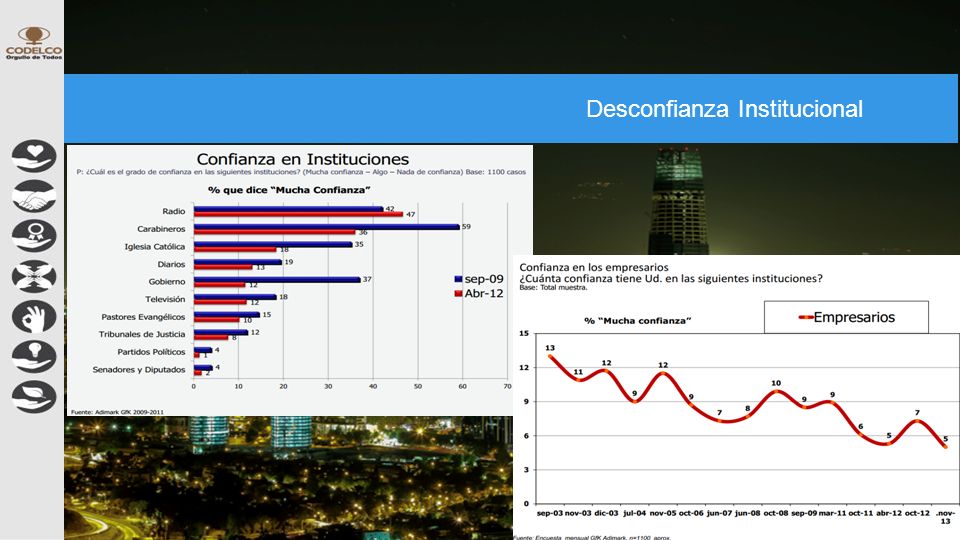Click the Iglesia Católica blue bar value 35
Screen dimensions: 960x540
point(359,244)
